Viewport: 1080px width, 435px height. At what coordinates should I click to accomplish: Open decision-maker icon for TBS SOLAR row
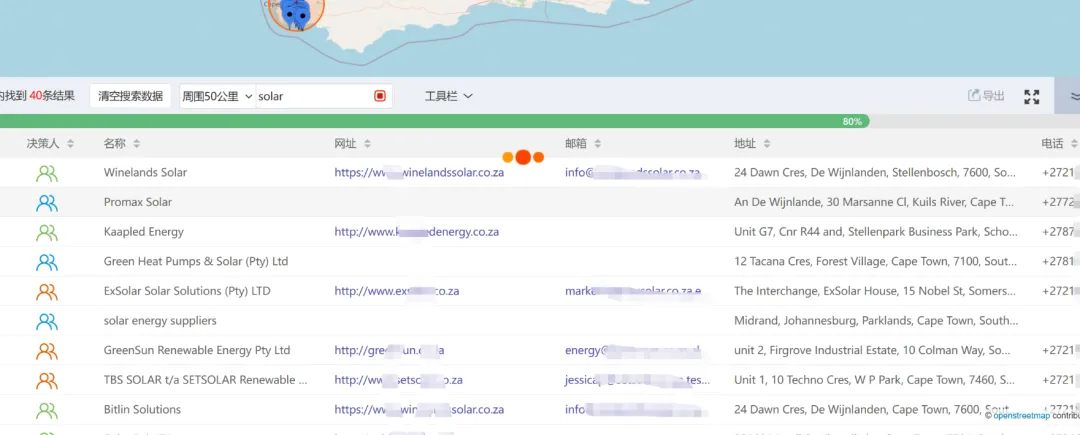pos(47,380)
